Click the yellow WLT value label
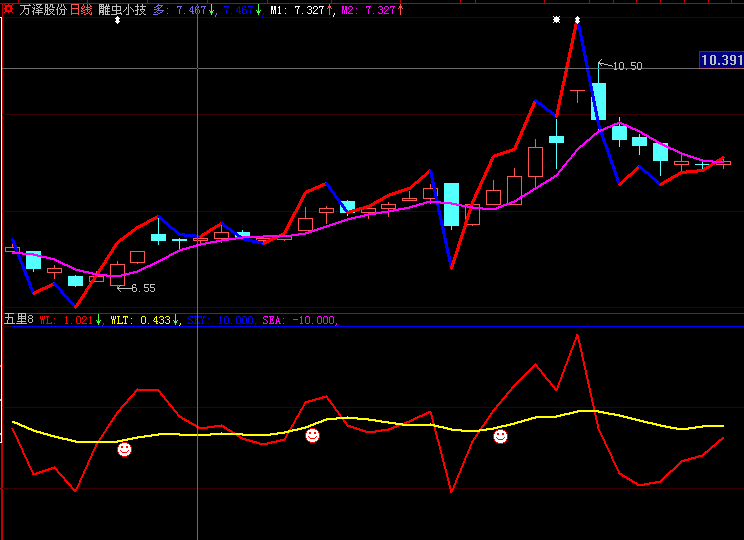This screenshot has width=744, height=540. coord(145,320)
